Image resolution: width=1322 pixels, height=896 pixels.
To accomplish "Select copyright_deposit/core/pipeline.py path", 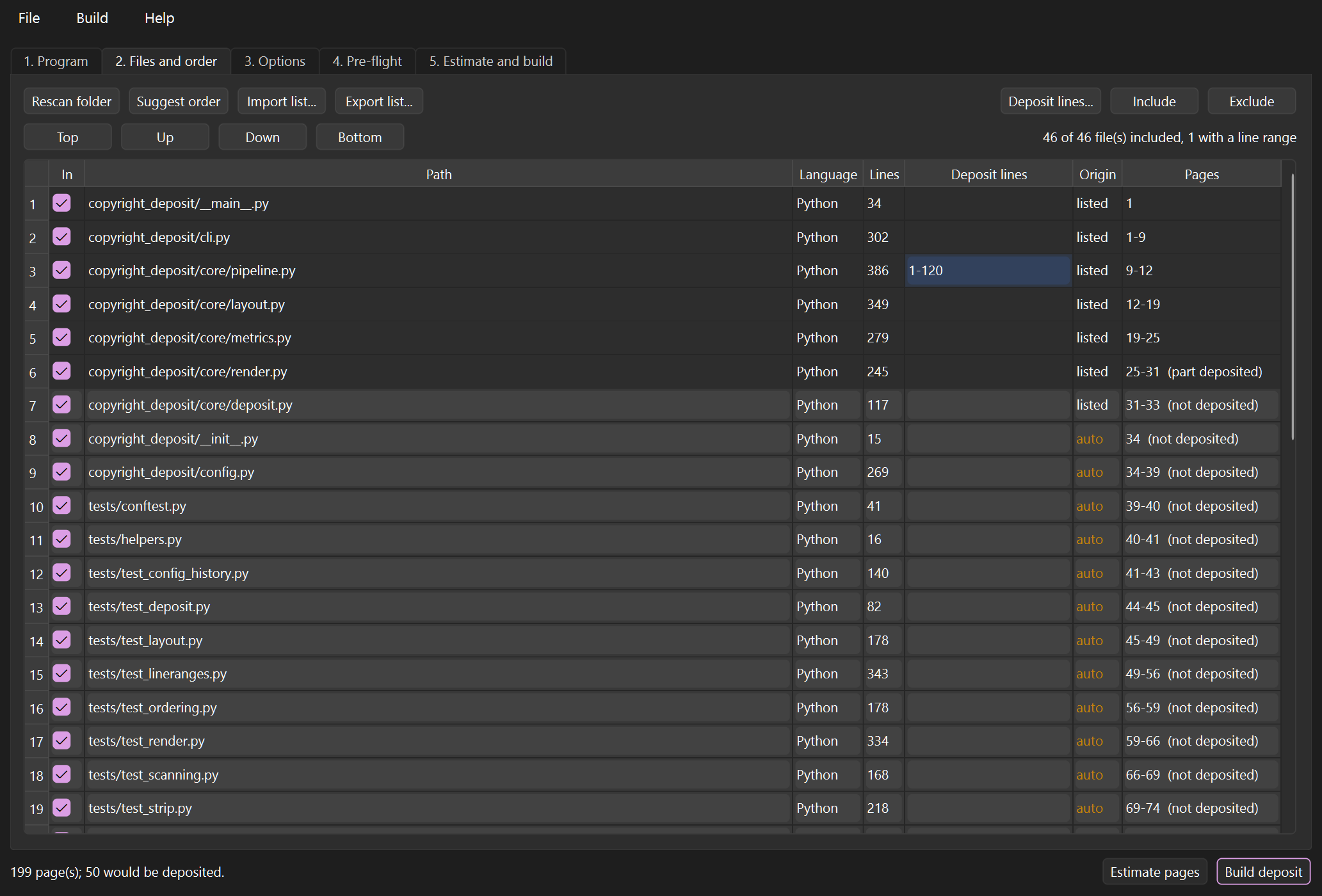I will click(x=192, y=270).
